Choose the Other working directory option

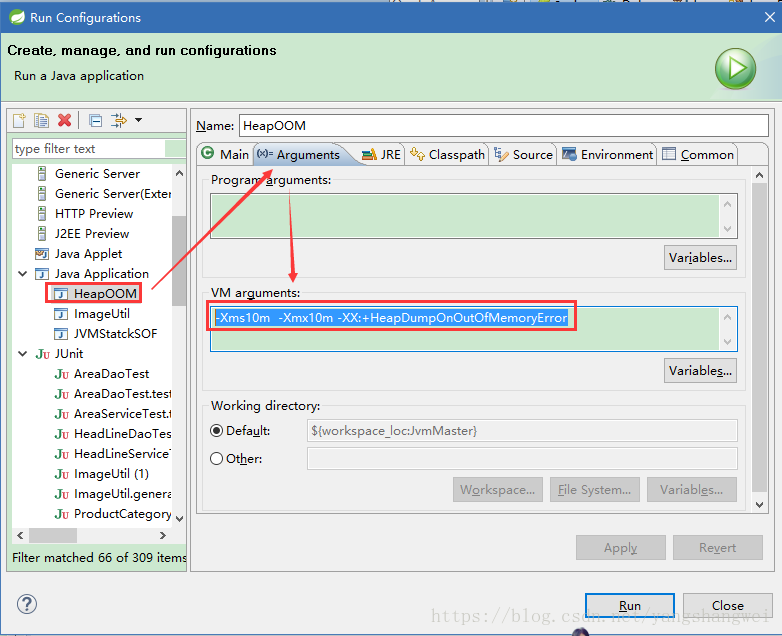click(217, 459)
